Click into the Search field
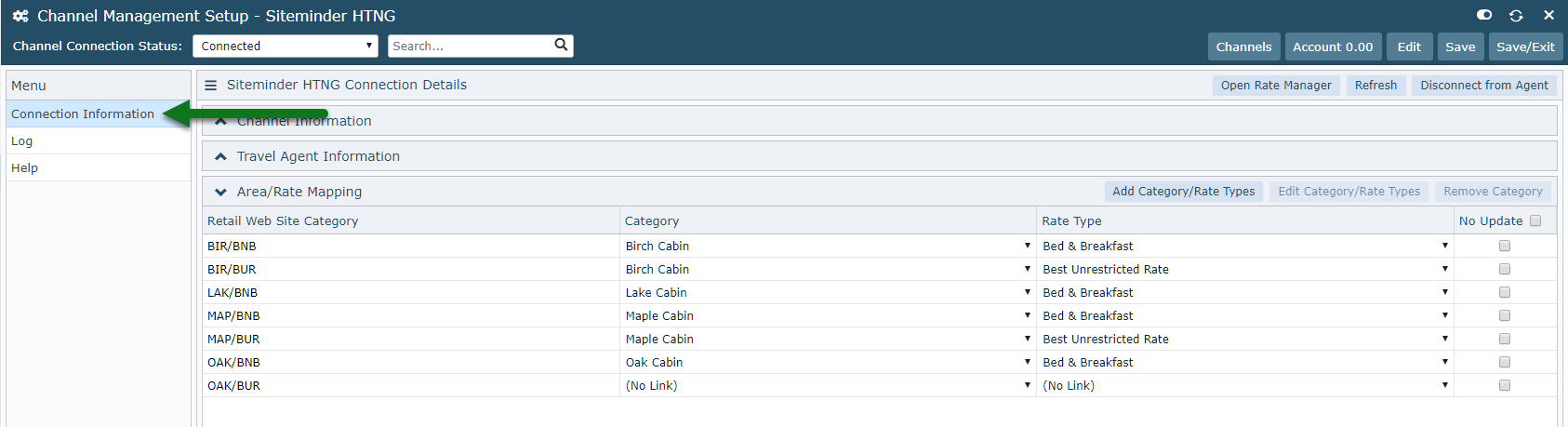 tap(471, 46)
